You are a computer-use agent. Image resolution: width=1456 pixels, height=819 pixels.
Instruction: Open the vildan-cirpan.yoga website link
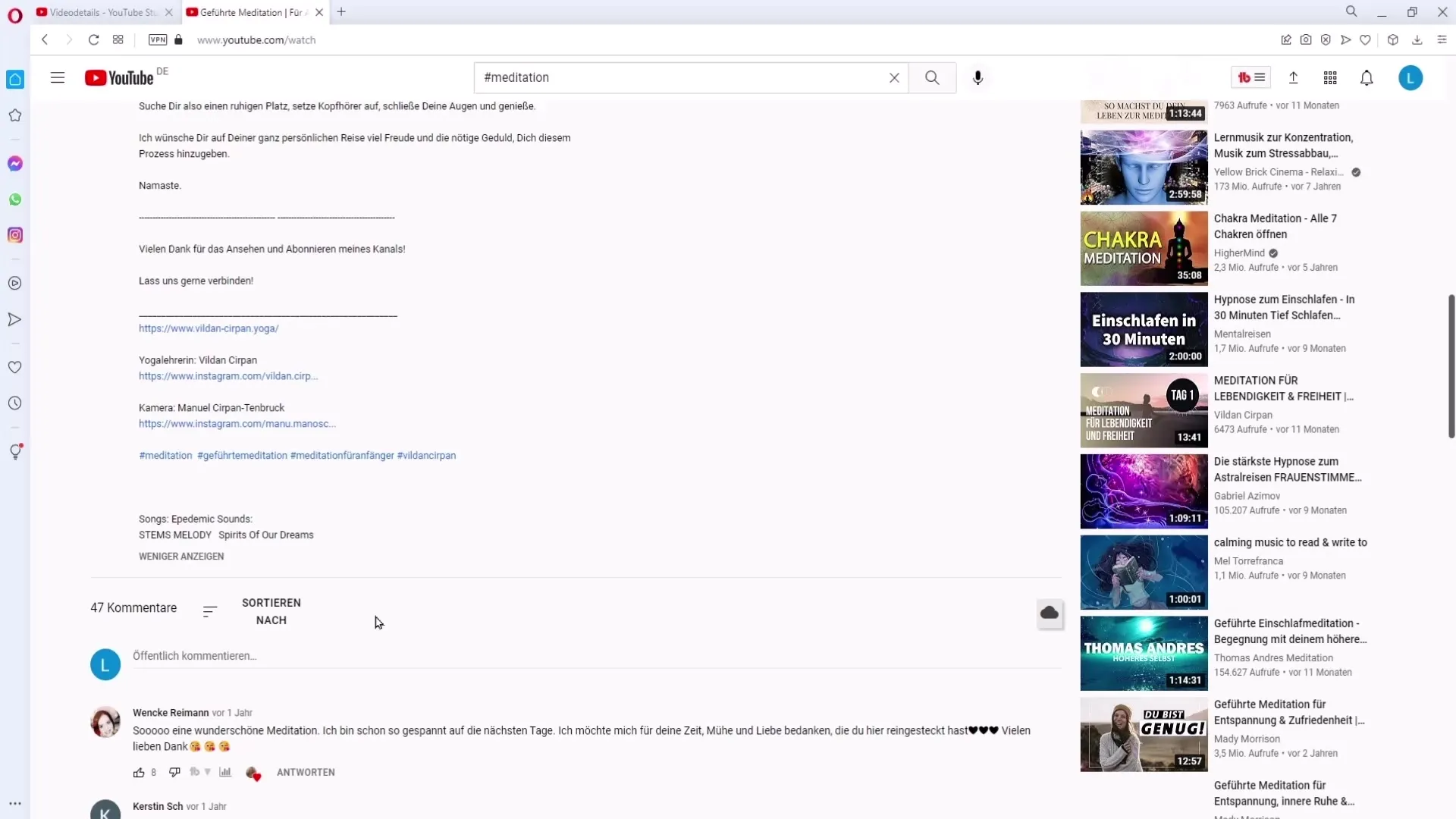pos(209,328)
